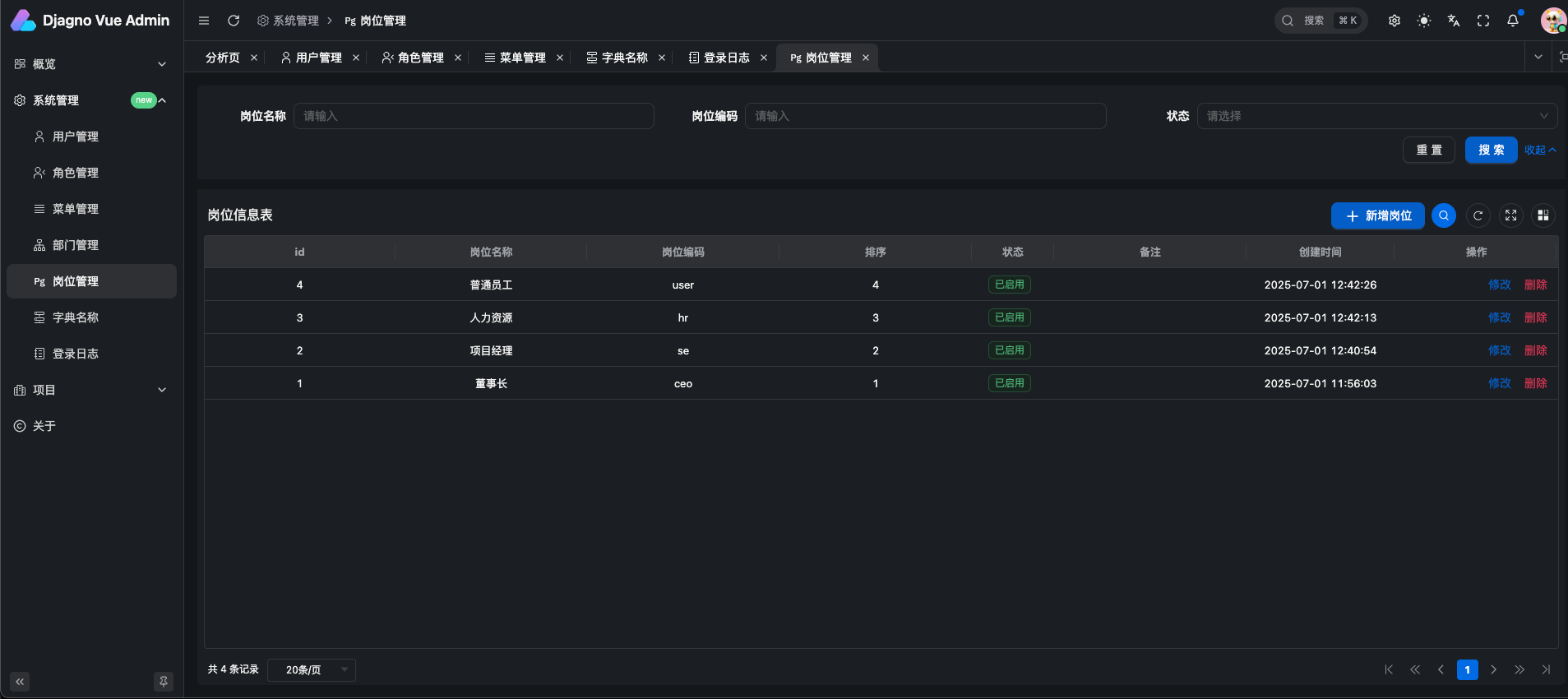Image resolution: width=1568 pixels, height=699 pixels.
Task: Toggle the sidebar menu hamburger icon
Action: pyautogui.click(x=204, y=21)
